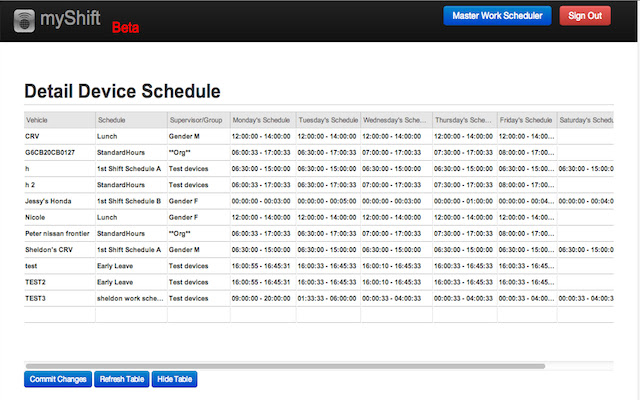Click Gender M in CRV row
The width and height of the screenshot is (640, 400).
(199, 136)
